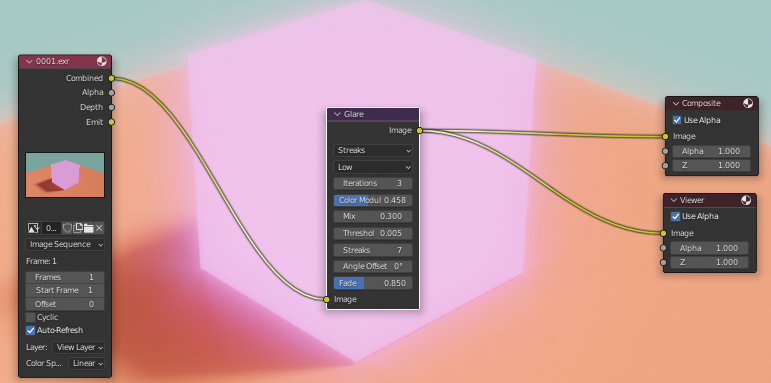771x383 pixels.
Task: Click the Depth output socket
Action: 112,107
